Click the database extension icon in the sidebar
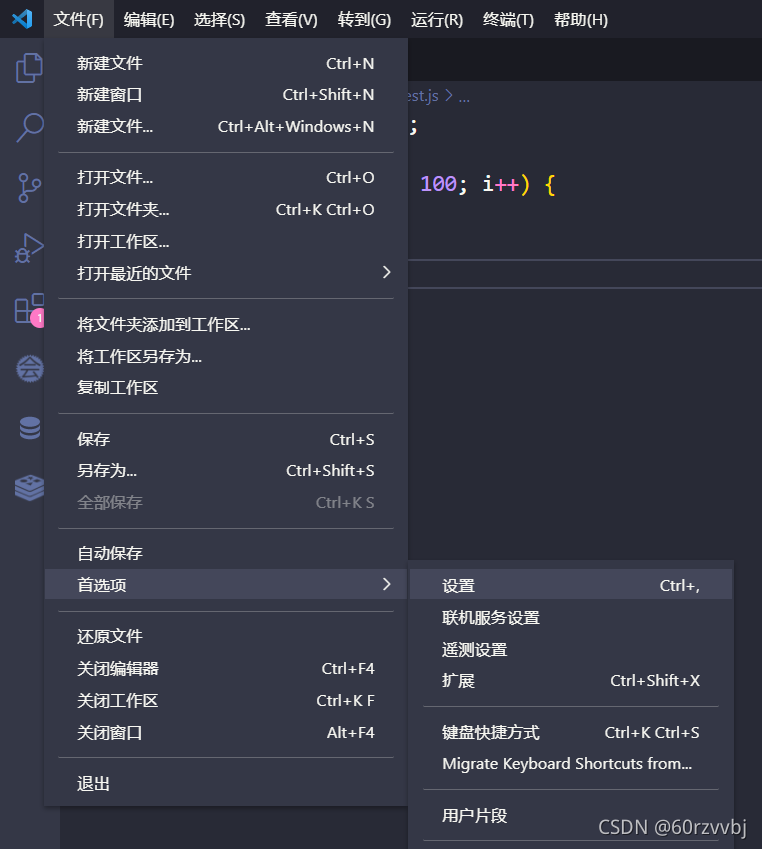Screen dimensions: 762x849 (29, 427)
